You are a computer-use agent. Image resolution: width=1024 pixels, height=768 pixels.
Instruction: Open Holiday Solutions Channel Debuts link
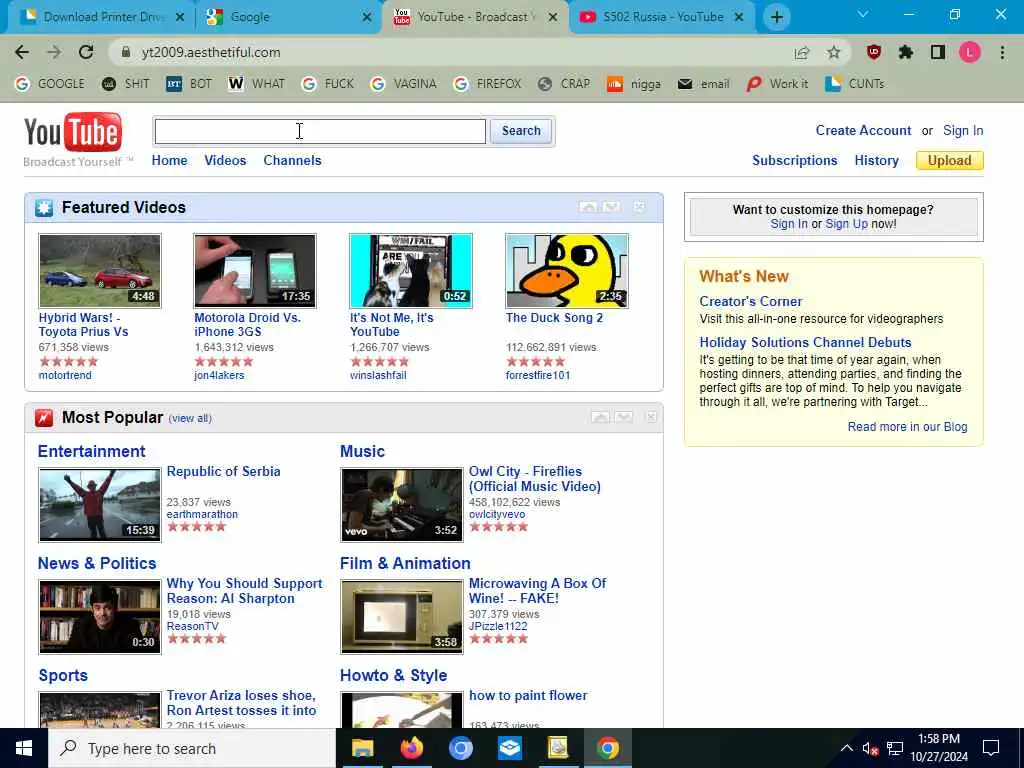point(805,342)
